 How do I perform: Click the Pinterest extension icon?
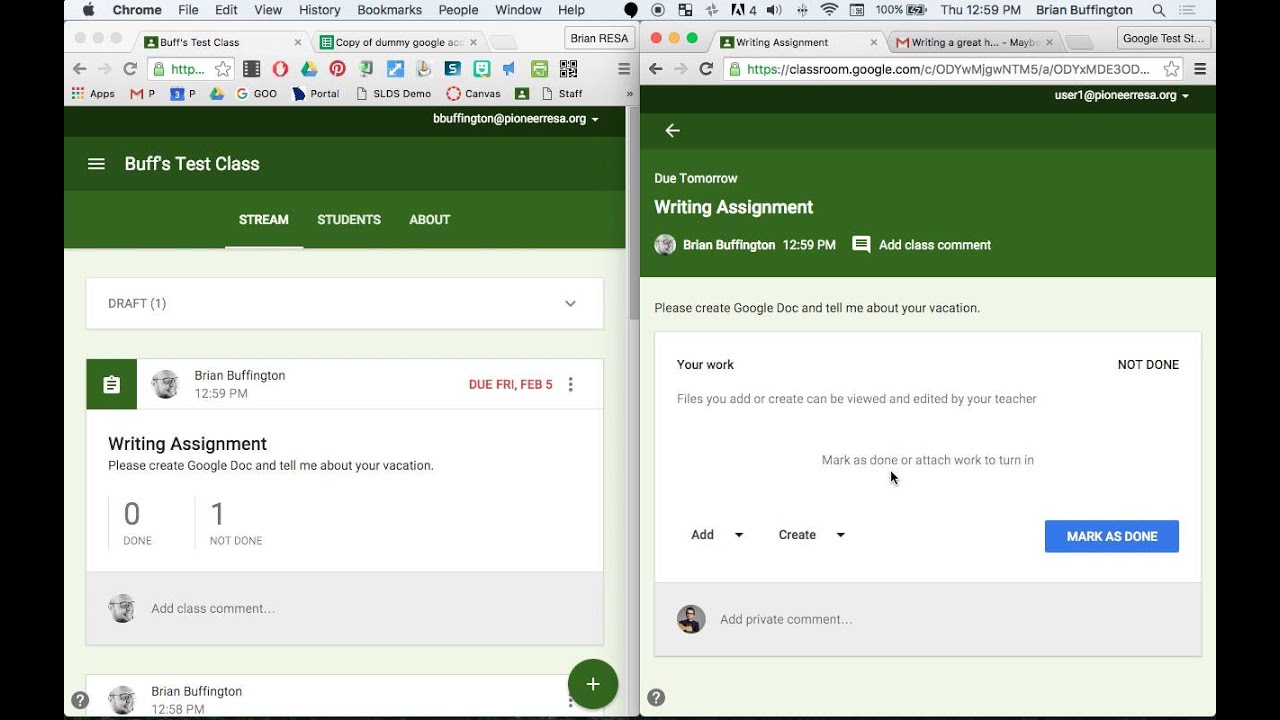[x=337, y=69]
